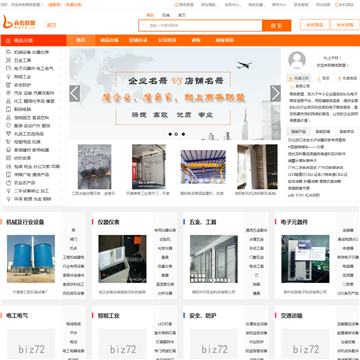This screenshot has height=360, width=360.
Task: Click the 登录 link beside the avatar
Action: (326, 79)
